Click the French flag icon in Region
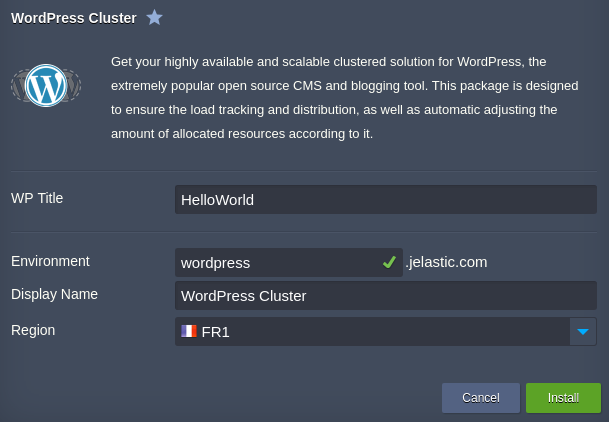609x422 pixels. [x=189, y=331]
